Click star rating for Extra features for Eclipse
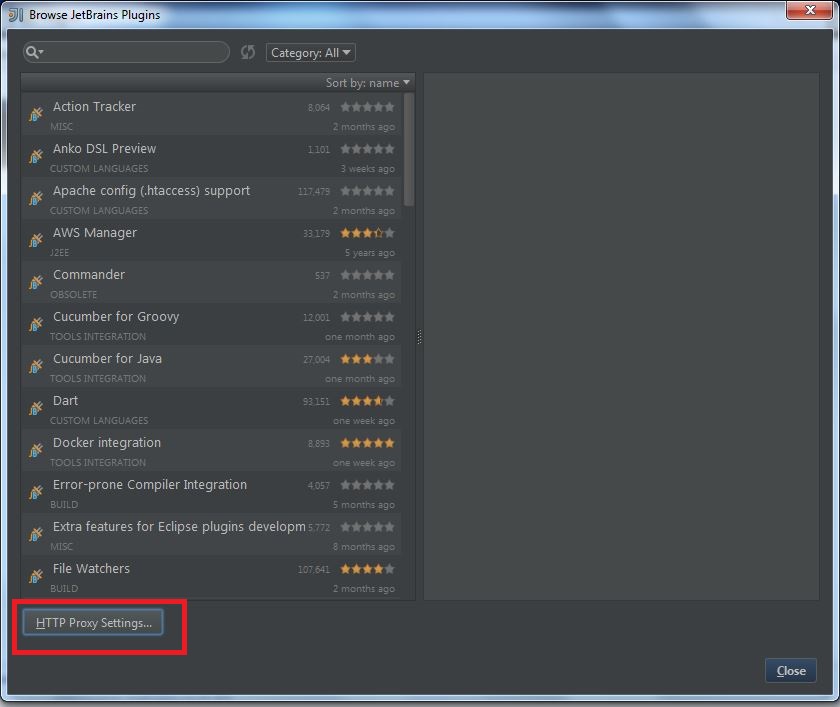 tap(368, 527)
